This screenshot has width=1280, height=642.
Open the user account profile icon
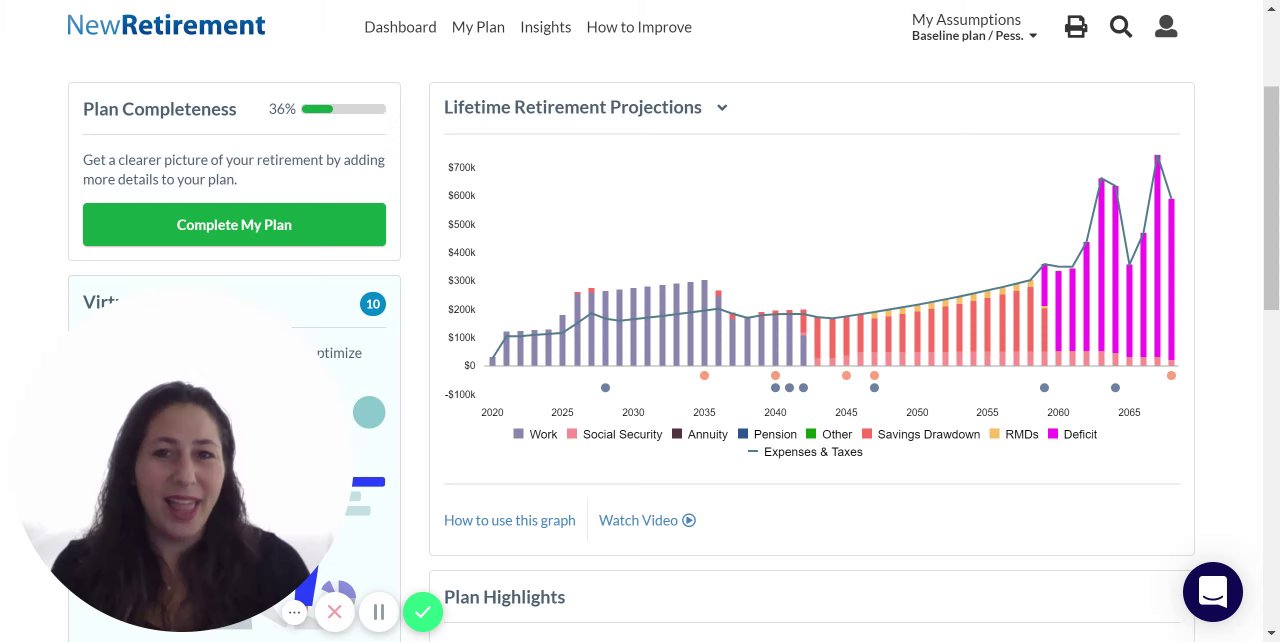1166,27
